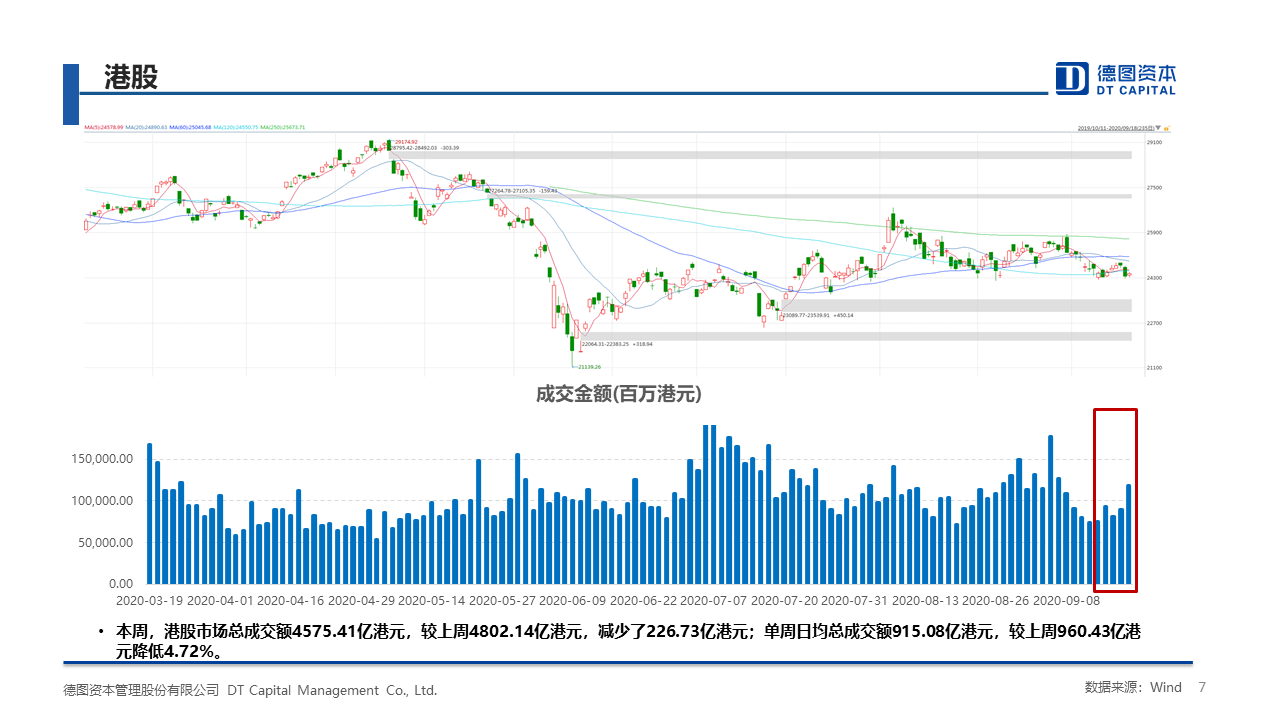Select the 成交金额(百万港元) chart title
1280x720 pixels.
618,394
